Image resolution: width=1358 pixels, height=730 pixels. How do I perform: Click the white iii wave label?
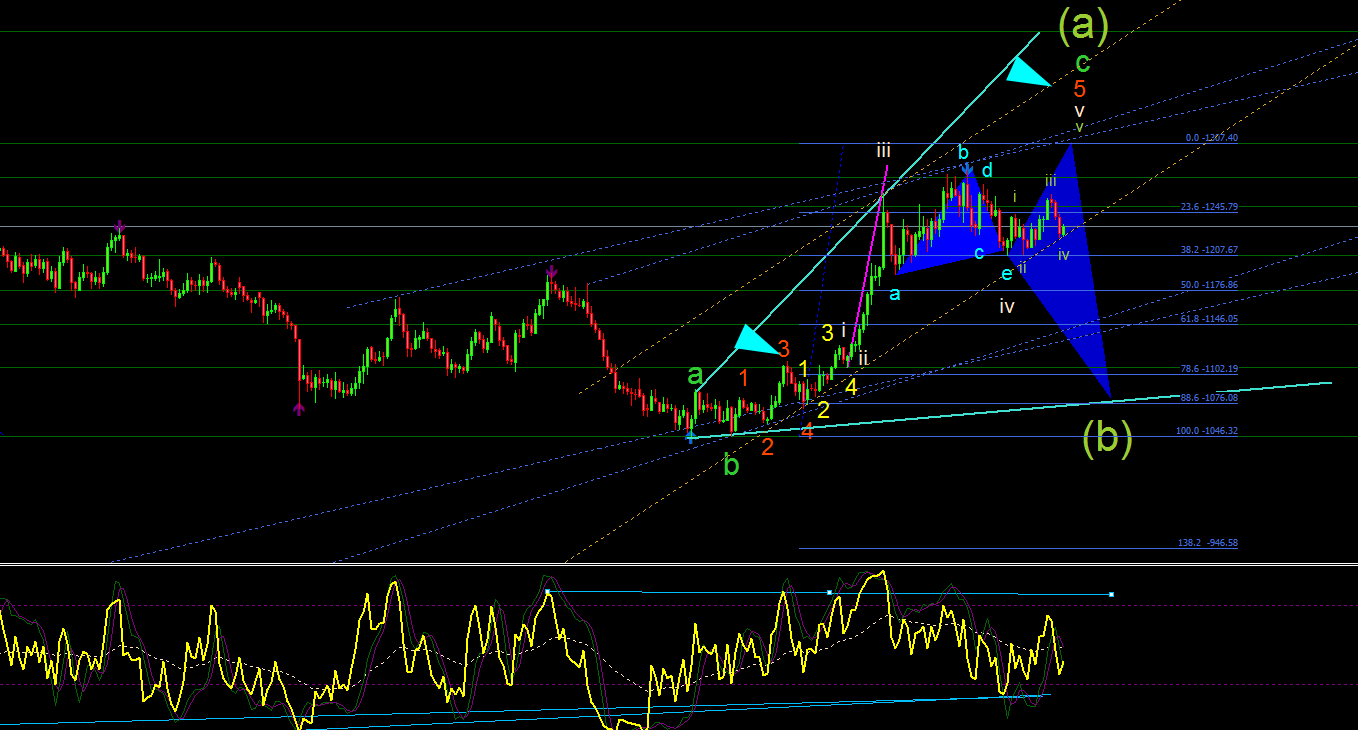point(884,151)
